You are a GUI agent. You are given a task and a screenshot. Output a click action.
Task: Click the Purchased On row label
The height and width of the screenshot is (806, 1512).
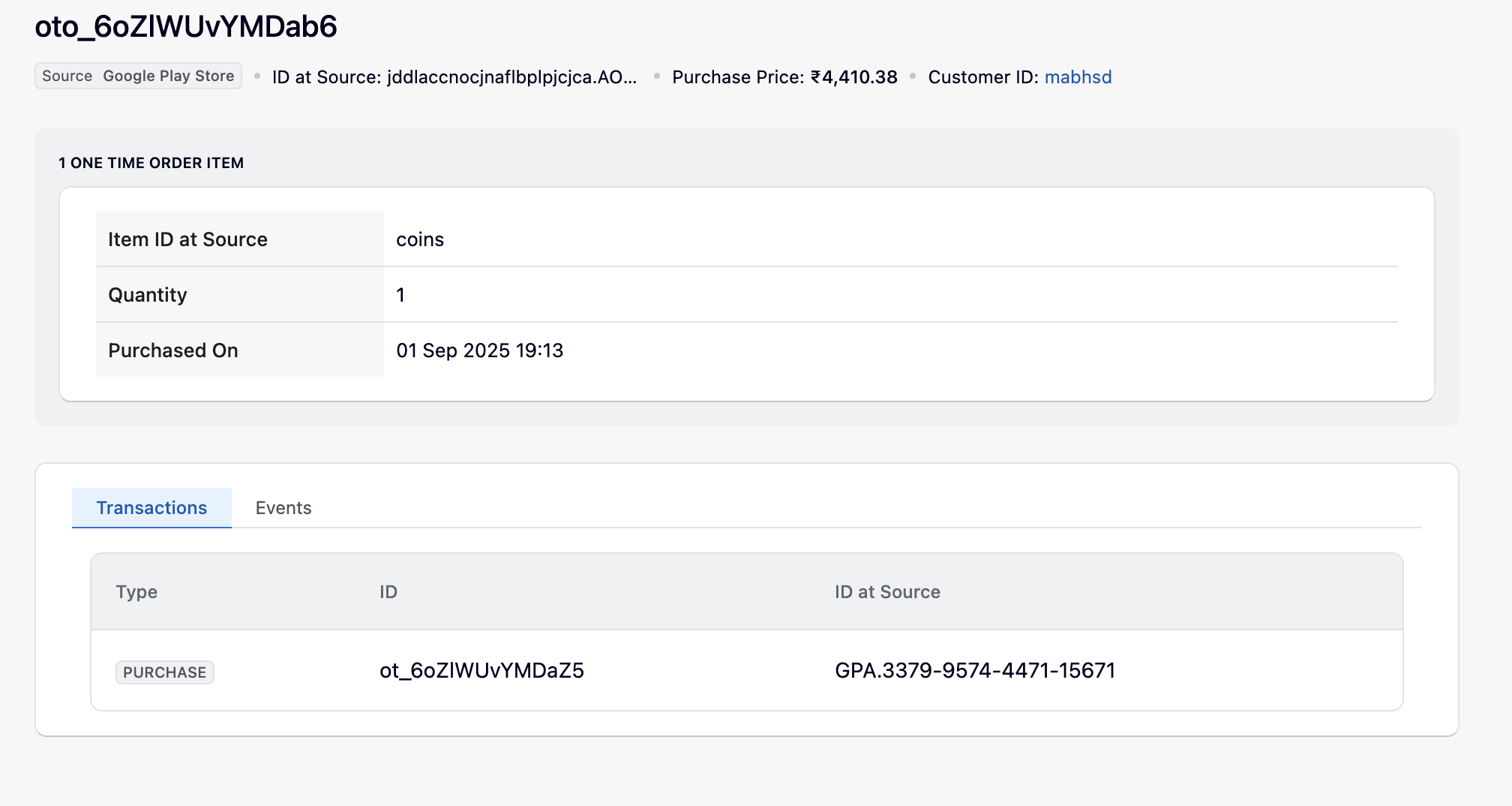173,350
